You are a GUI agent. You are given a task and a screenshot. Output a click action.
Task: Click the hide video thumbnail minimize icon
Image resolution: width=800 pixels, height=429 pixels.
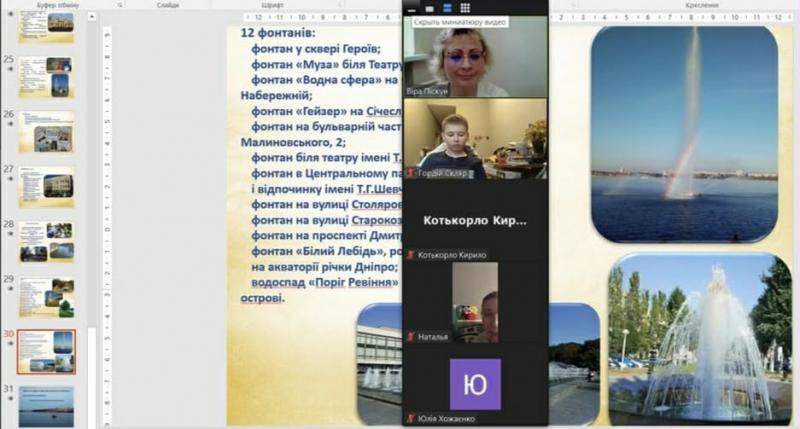point(412,9)
